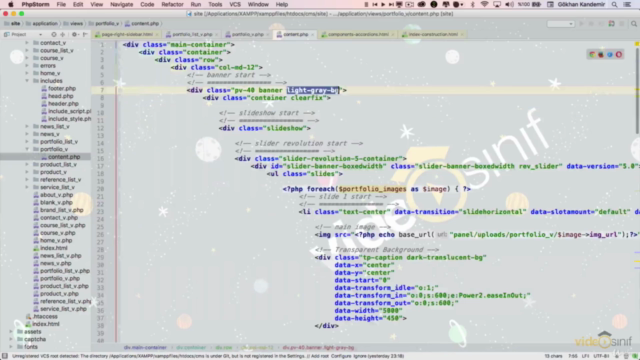Open Search Everywhere magnifier in toolbar
640x360 pixels.
tap(634, 24)
